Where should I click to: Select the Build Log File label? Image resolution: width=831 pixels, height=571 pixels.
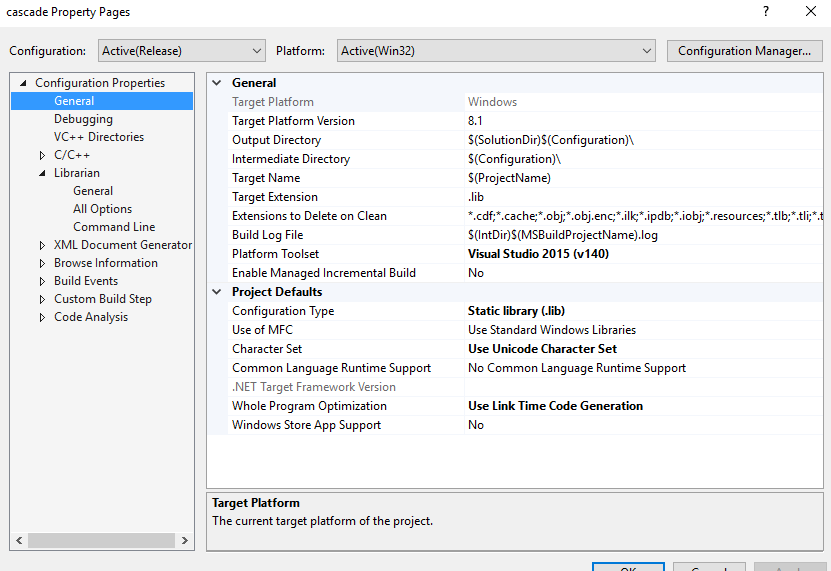(267, 235)
